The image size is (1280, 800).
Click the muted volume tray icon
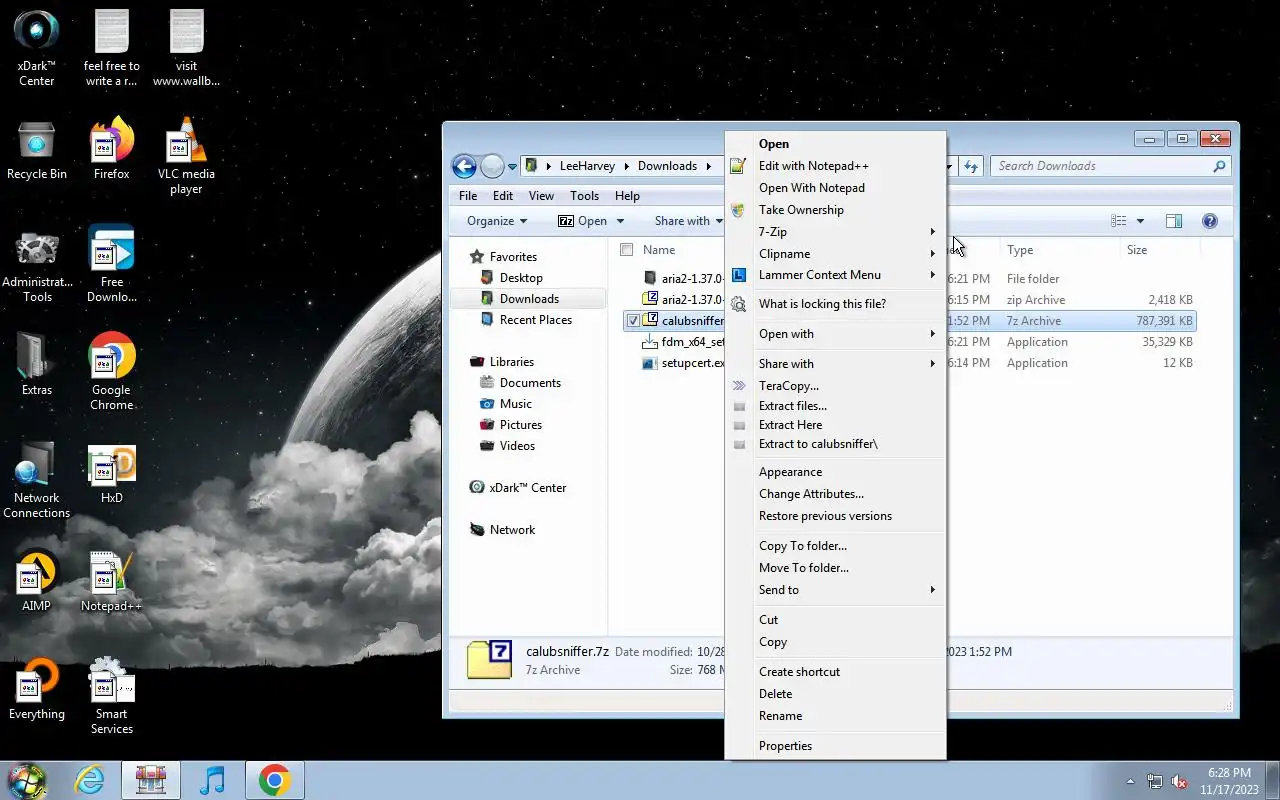[x=1179, y=781]
